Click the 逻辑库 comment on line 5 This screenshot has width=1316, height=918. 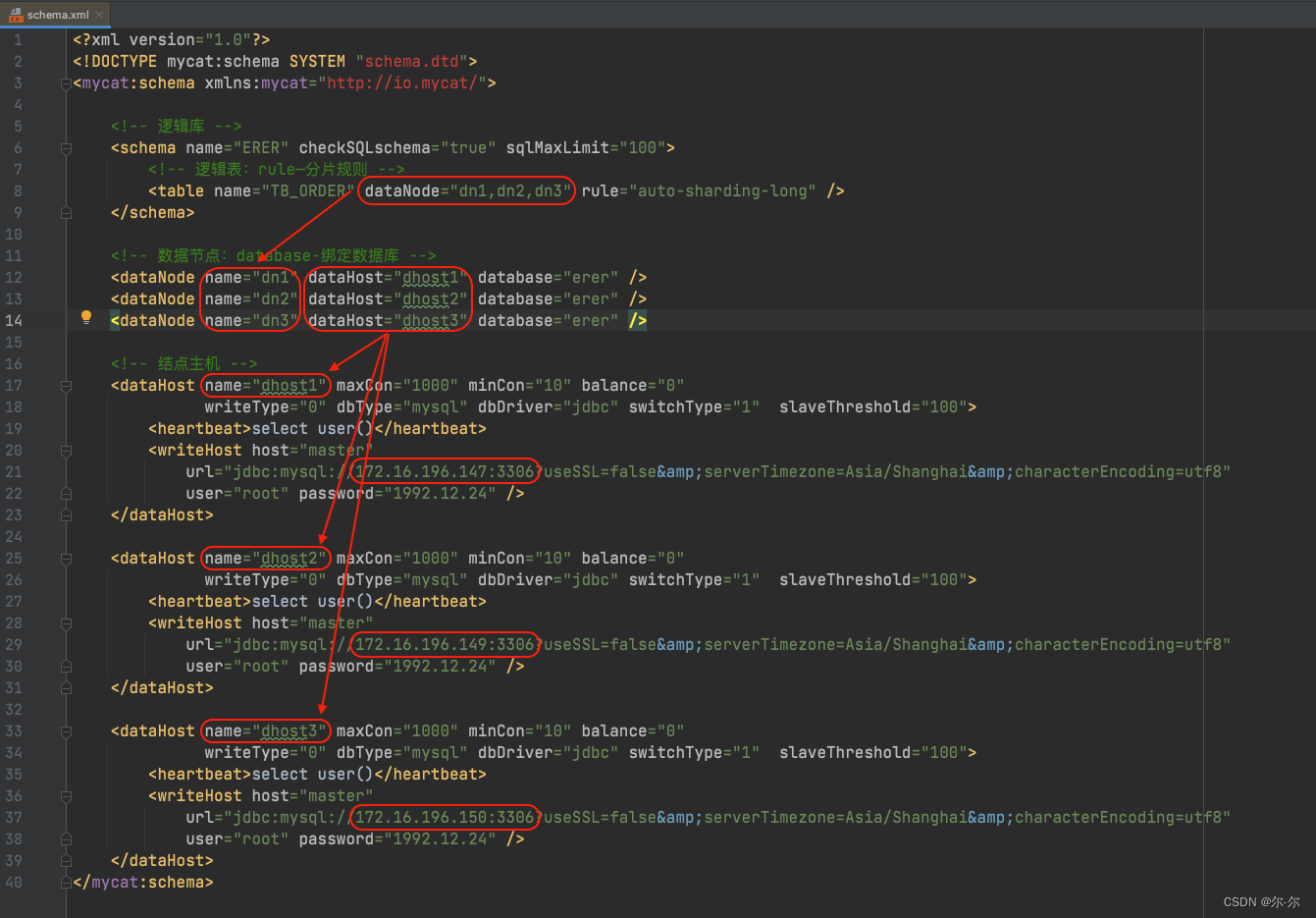[176, 127]
